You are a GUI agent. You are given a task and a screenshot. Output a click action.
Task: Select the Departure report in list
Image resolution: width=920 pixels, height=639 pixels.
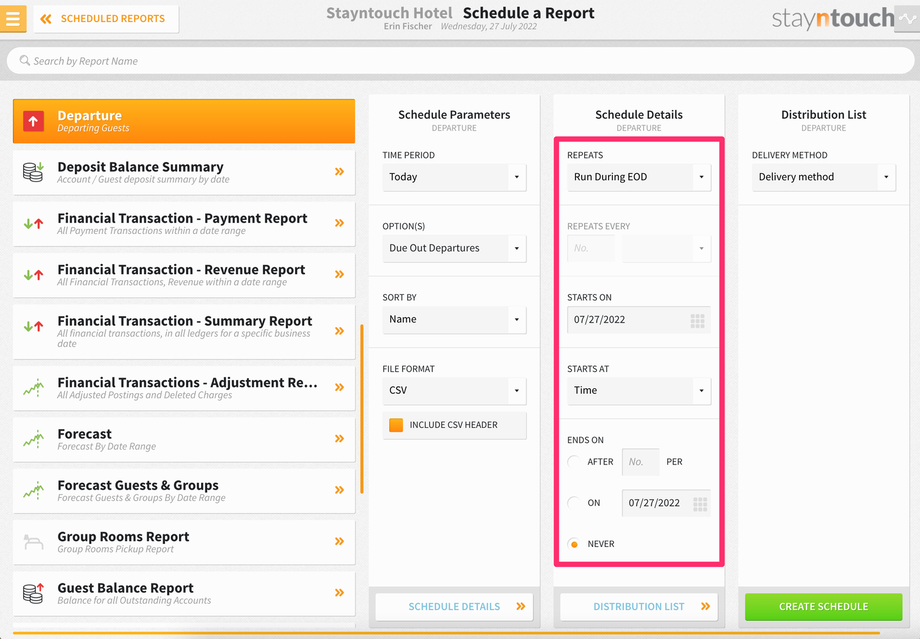coord(184,121)
